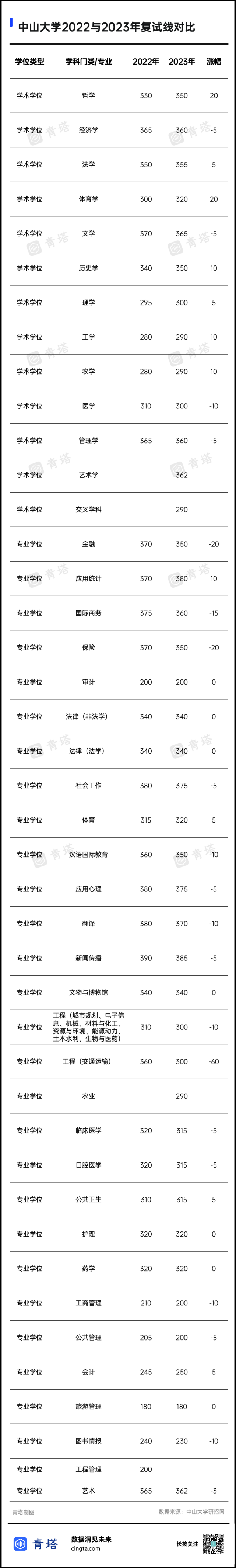
Task: Click the blue accent bar beside the title
Action: [11, 23]
